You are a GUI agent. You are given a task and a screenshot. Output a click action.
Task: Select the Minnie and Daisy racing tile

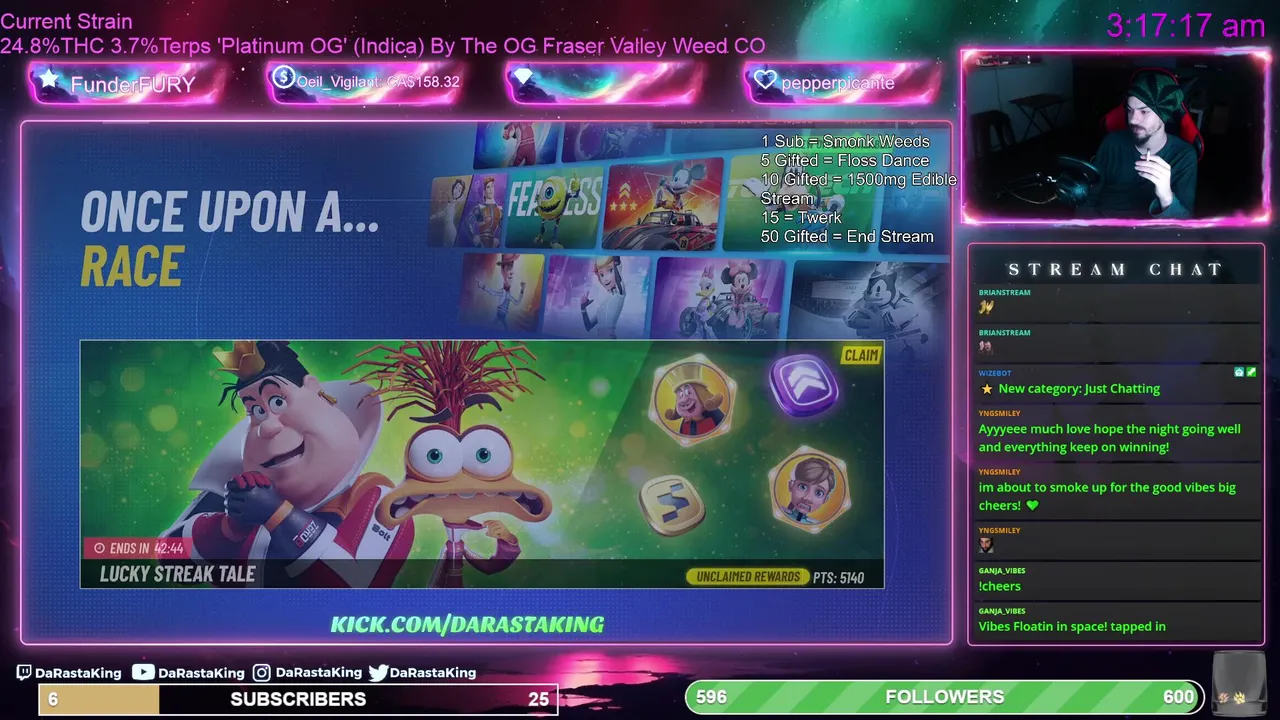720,298
